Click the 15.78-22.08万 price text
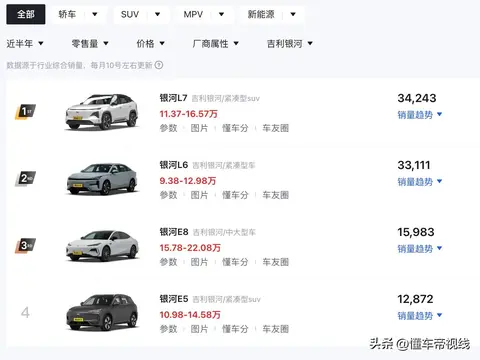 click(190, 248)
